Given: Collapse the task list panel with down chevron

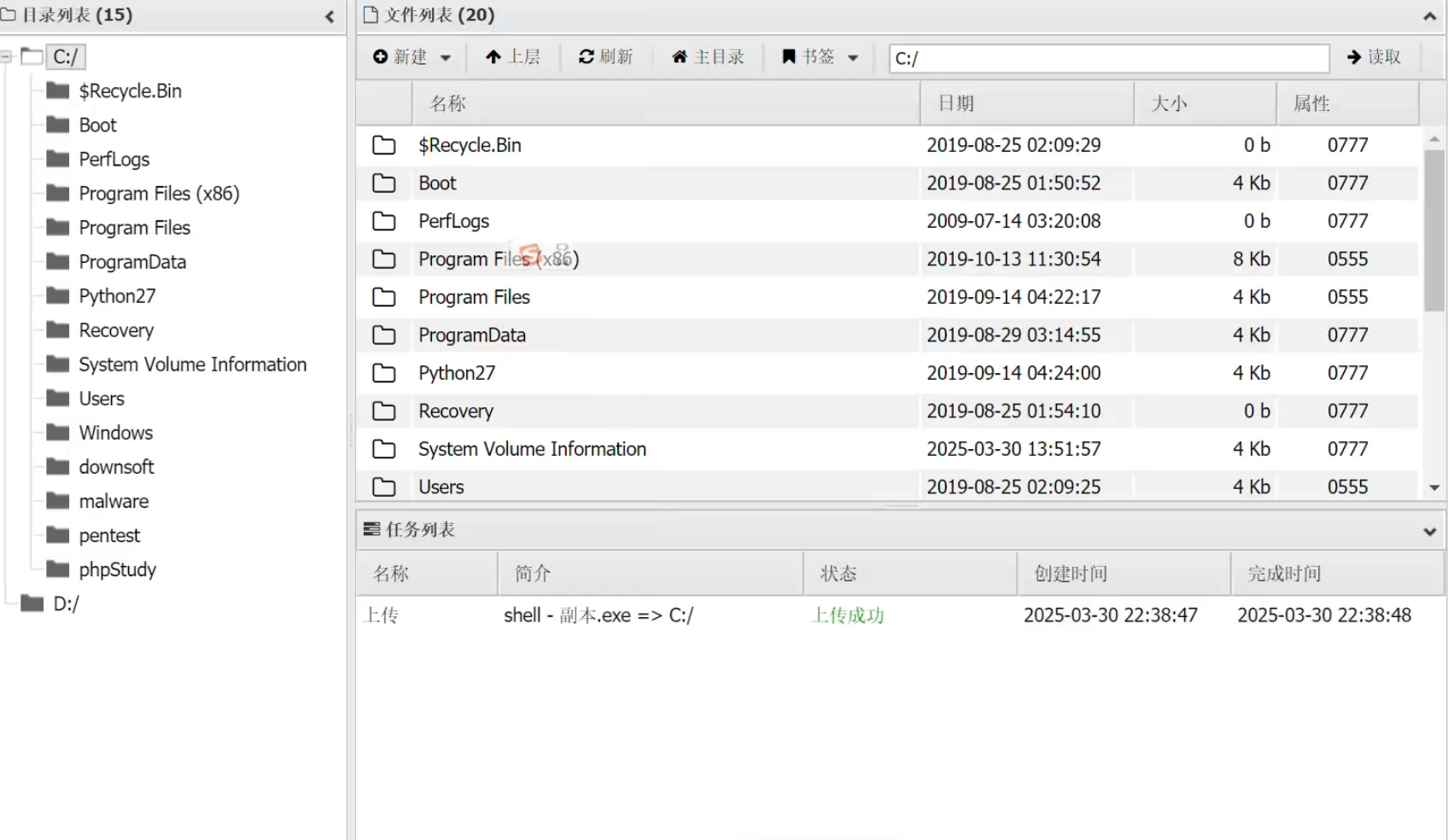Looking at the screenshot, I should (1429, 531).
